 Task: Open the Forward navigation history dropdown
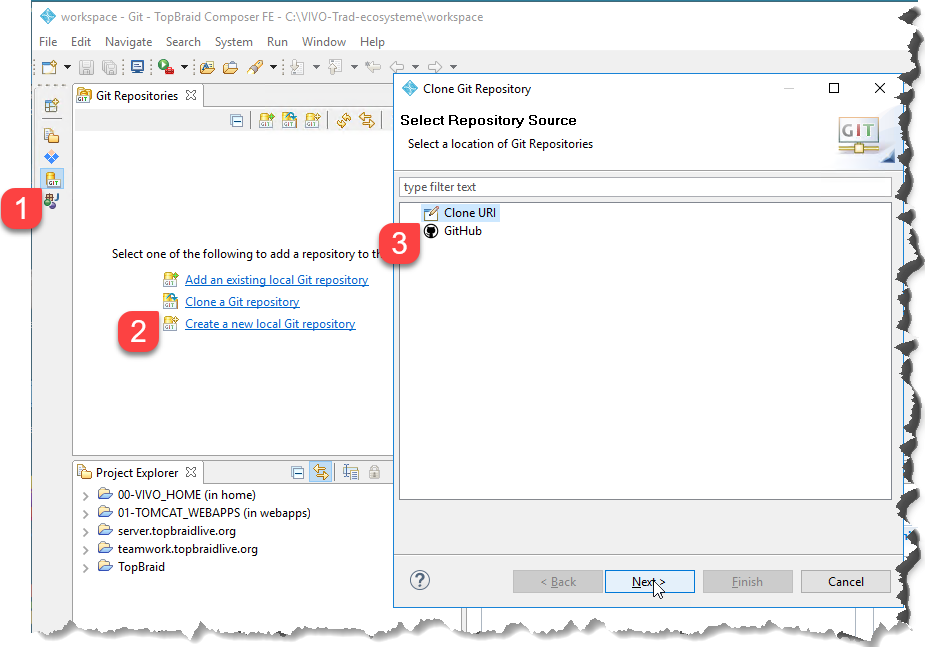(453, 67)
